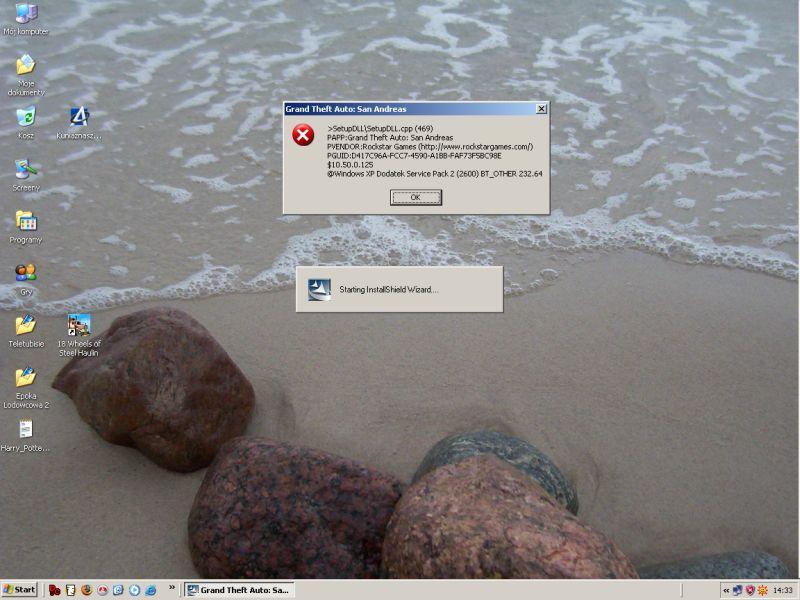Viewport: 800px width, 600px height.
Task: Click the "PAPP:Grand Theft Auto: San Andreas" line
Action: (x=390, y=137)
